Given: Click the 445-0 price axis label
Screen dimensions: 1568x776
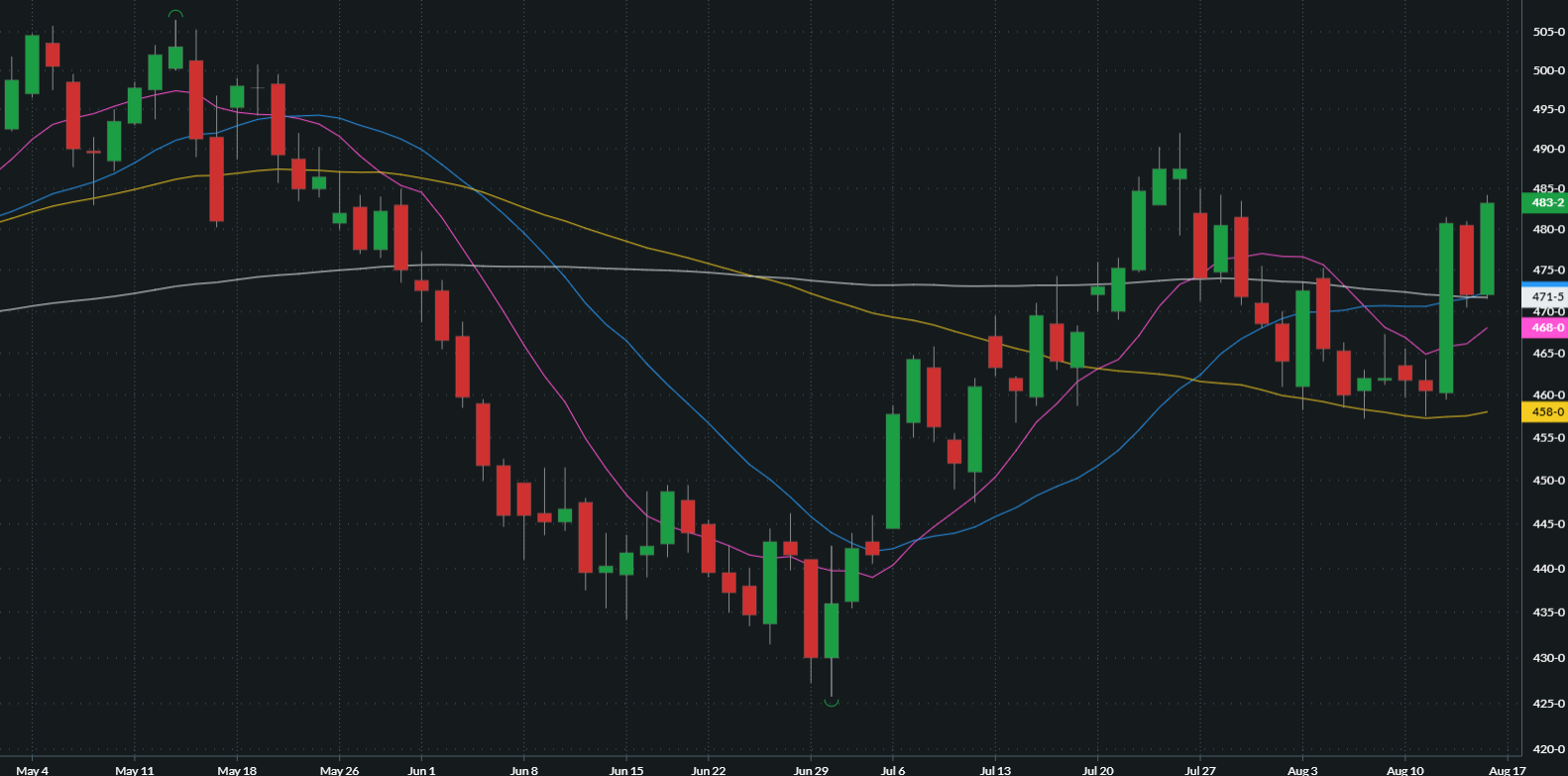Looking at the screenshot, I should click(x=1548, y=524).
